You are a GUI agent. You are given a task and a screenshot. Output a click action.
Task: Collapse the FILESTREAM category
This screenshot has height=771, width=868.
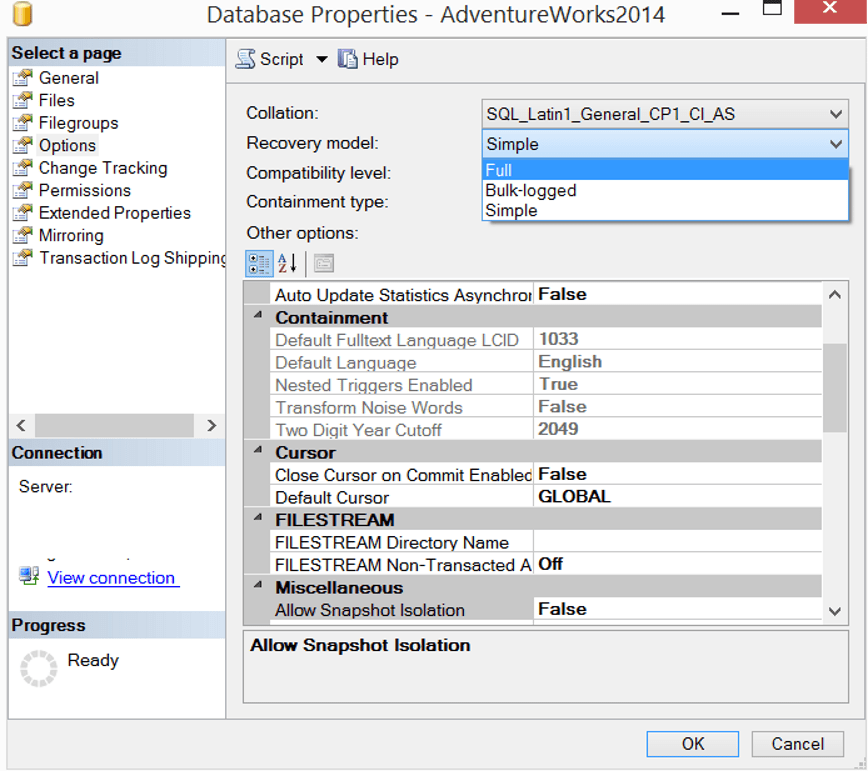click(x=258, y=518)
